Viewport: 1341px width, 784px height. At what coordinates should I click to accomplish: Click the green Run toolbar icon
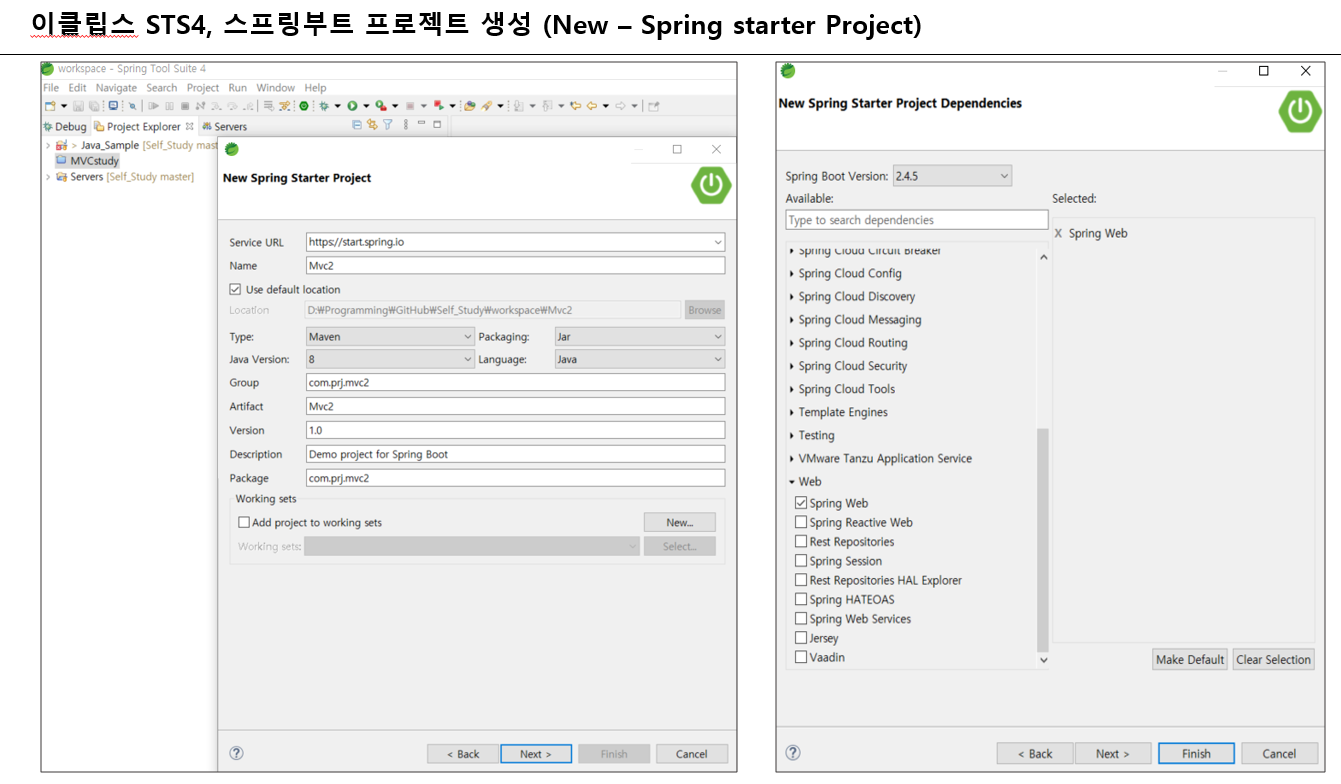pos(352,106)
